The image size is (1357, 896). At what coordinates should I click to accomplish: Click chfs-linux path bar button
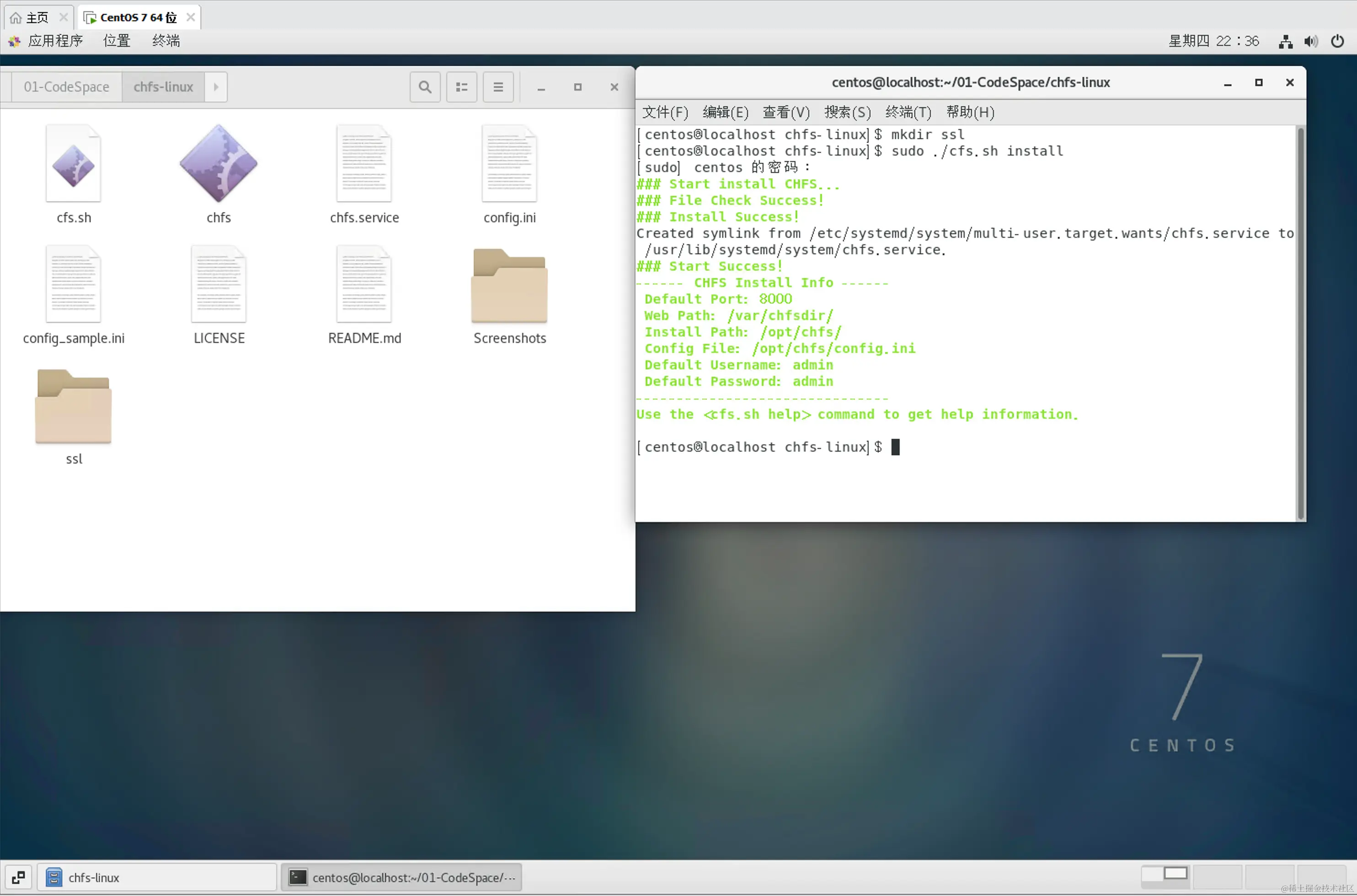pos(163,87)
